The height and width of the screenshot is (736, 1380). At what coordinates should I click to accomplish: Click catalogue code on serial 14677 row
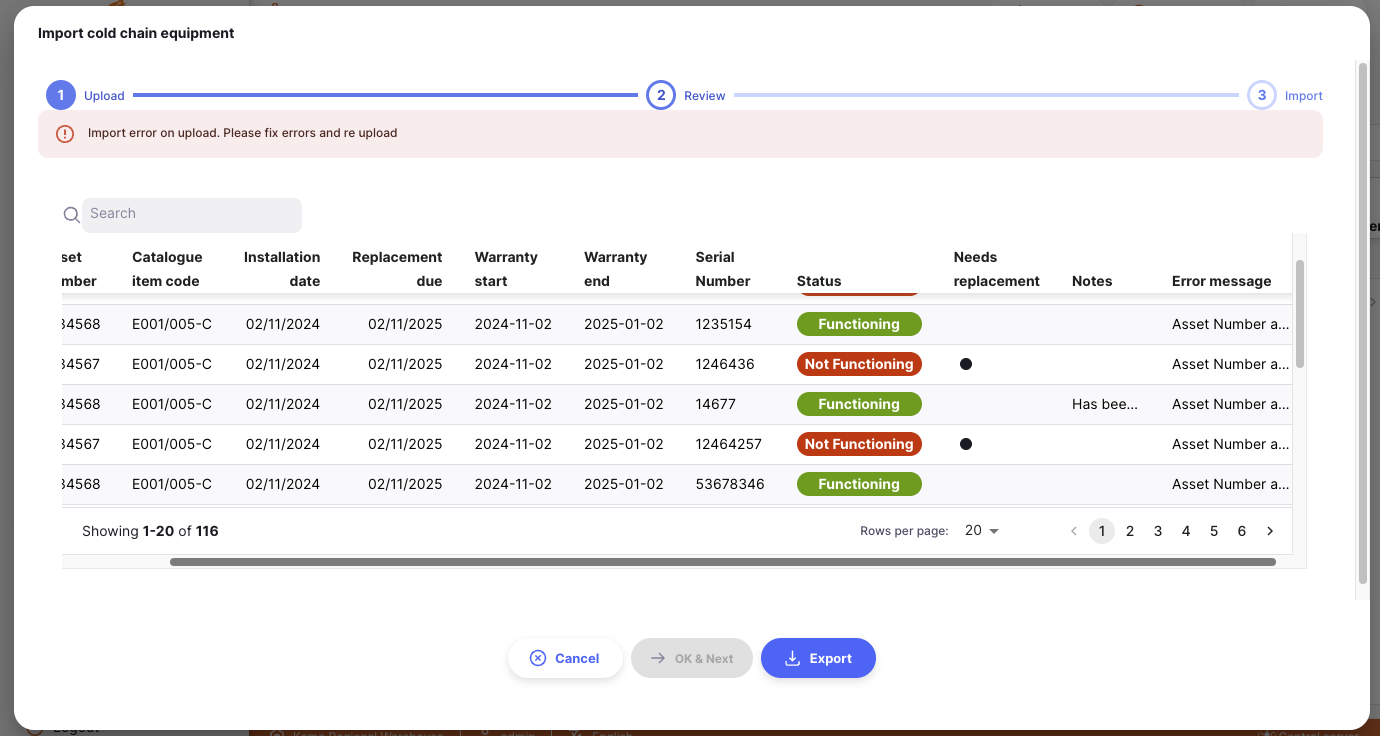click(x=172, y=404)
